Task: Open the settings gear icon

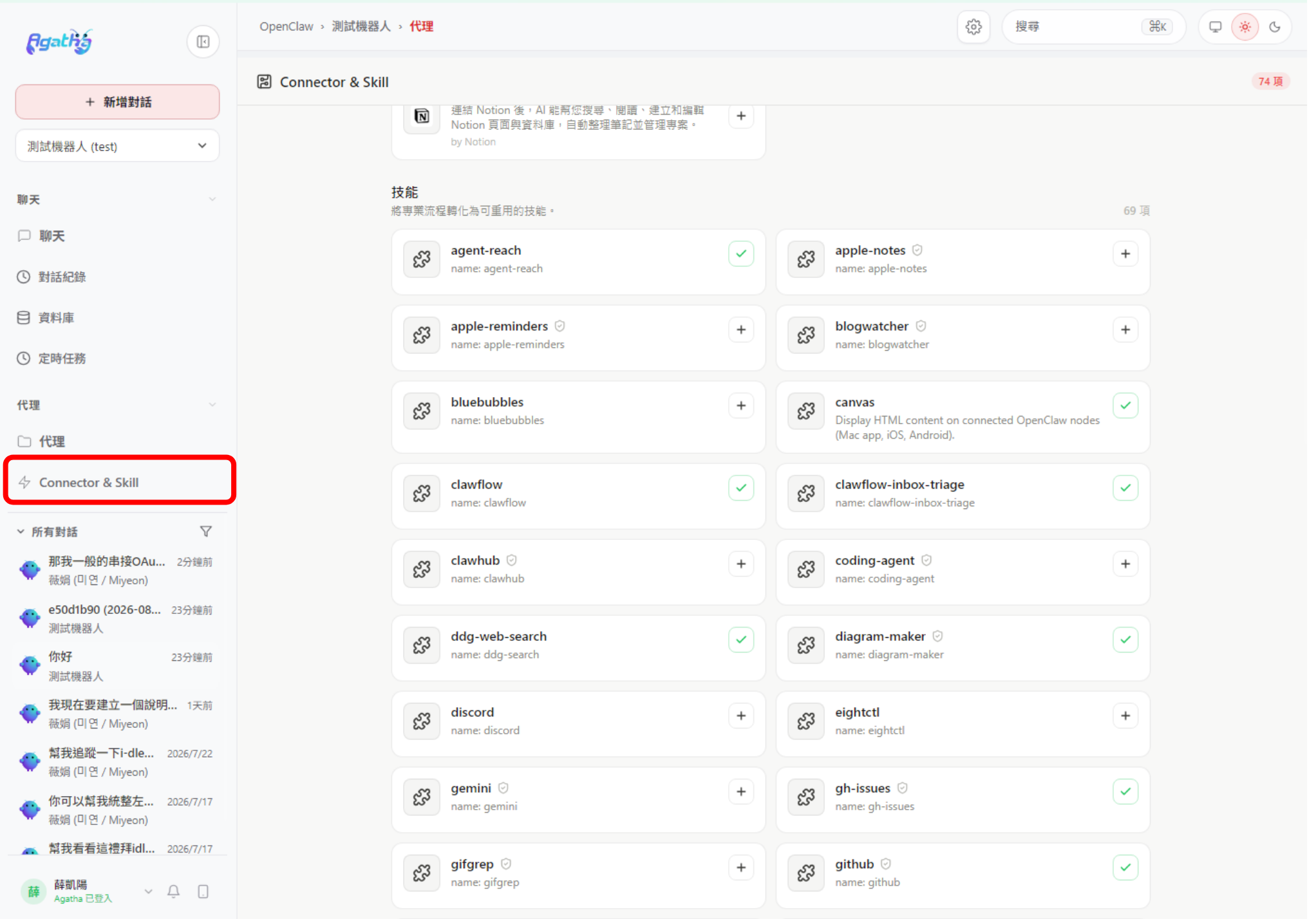Action: [973, 26]
